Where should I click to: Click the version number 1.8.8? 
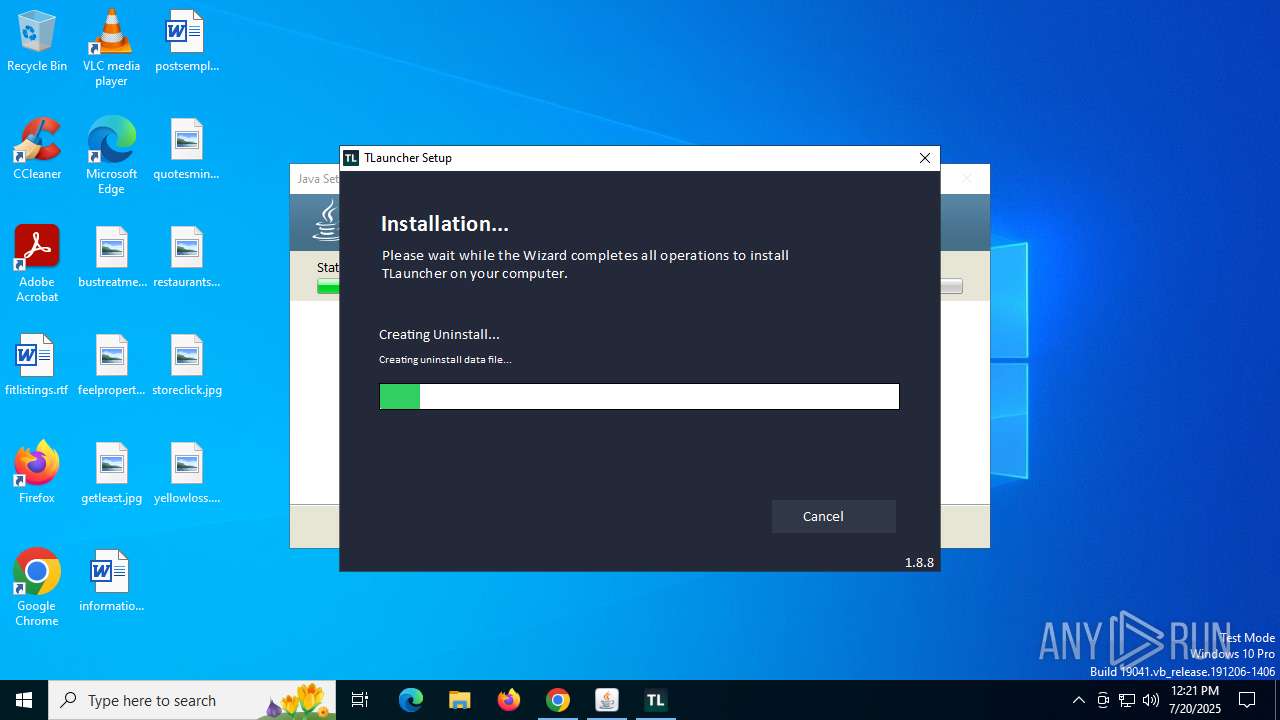pyautogui.click(x=919, y=562)
